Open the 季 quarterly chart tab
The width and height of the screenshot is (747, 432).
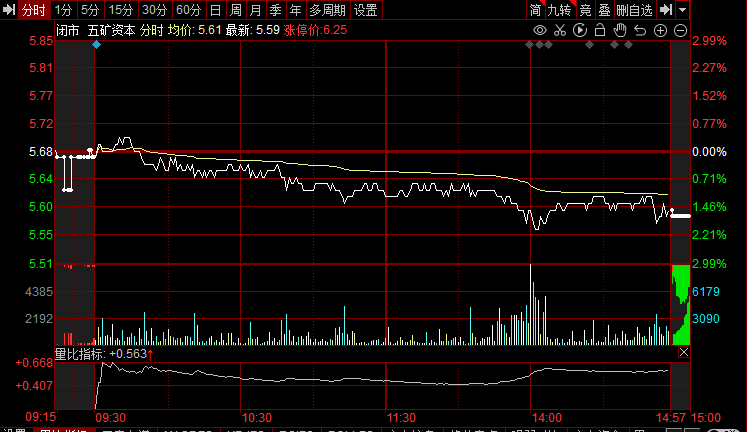[275, 10]
